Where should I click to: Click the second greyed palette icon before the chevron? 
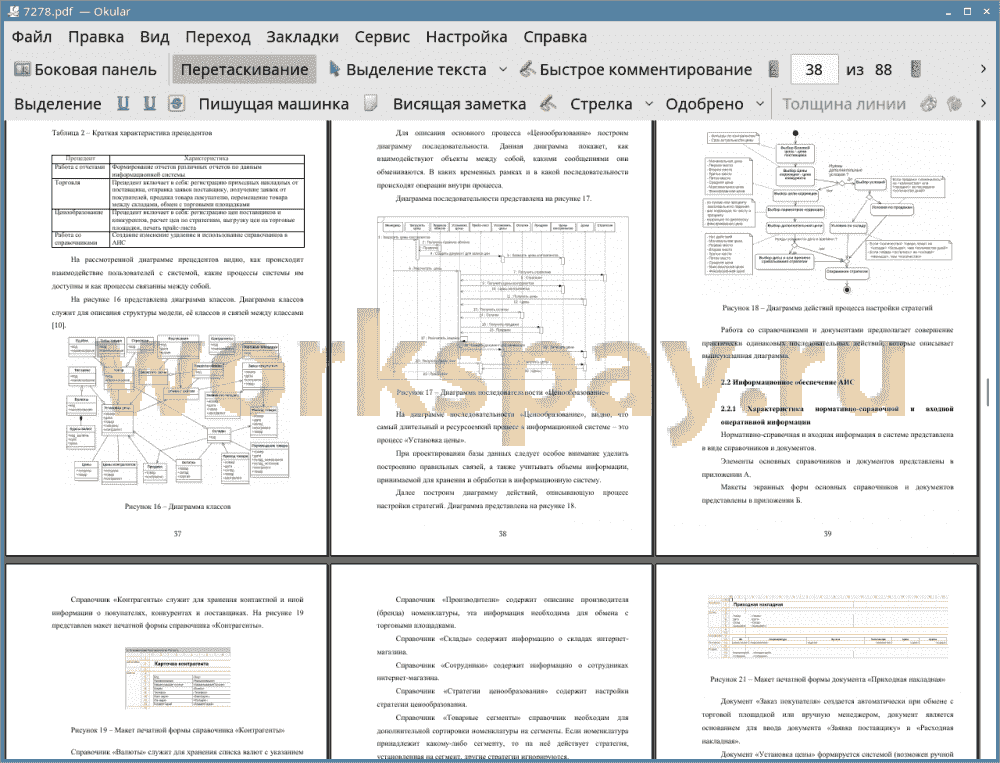pyautogui.click(x=955, y=103)
